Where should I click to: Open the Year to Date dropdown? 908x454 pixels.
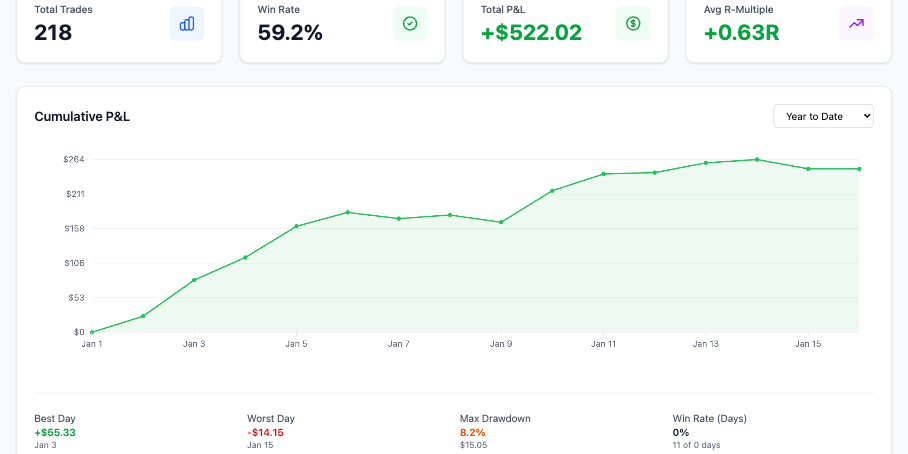823,116
